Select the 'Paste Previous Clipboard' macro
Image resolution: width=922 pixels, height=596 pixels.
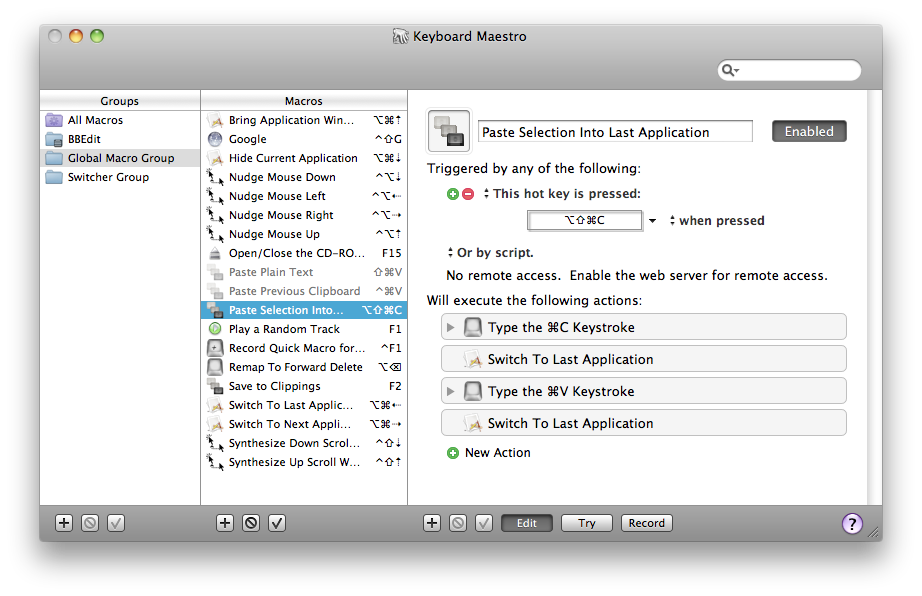tap(304, 291)
